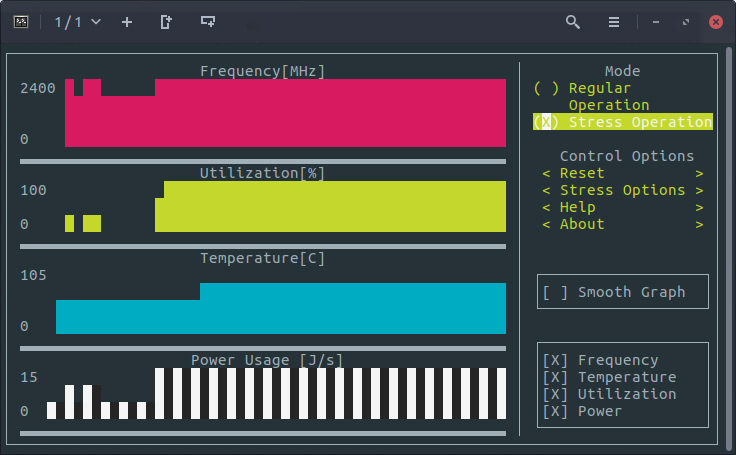Viewport: 736px width, 455px height.
Task: Open the hamburger menu in header
Action: tap(615, 22)
